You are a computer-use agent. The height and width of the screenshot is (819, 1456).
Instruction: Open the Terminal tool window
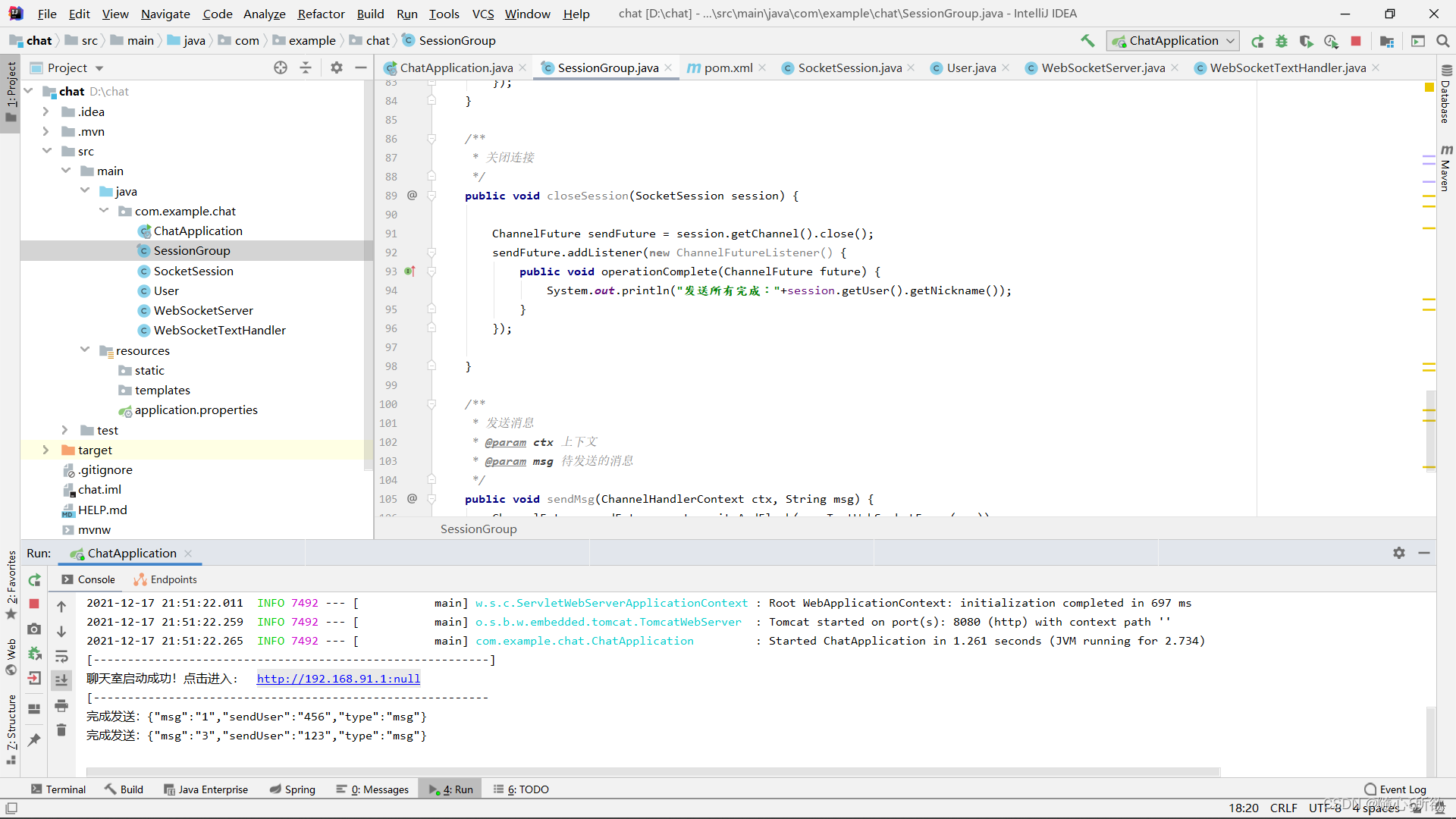58,789
